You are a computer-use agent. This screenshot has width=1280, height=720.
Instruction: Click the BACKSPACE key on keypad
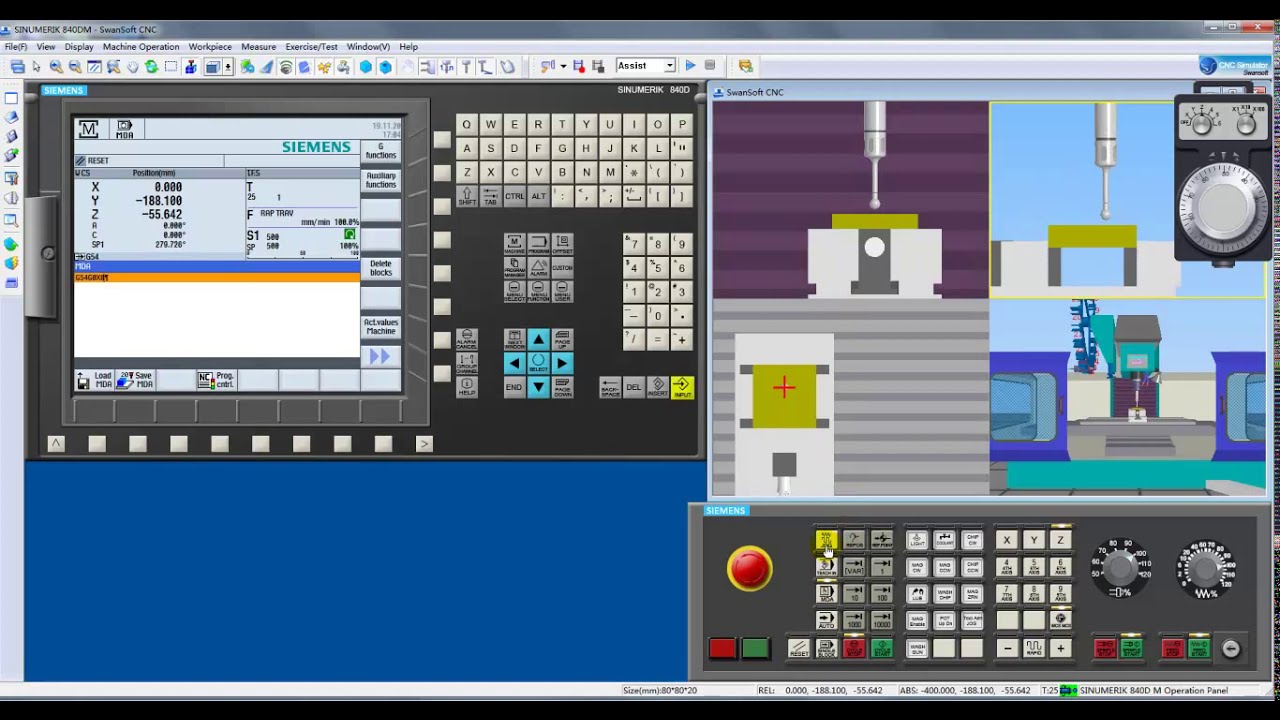point(610,387)
